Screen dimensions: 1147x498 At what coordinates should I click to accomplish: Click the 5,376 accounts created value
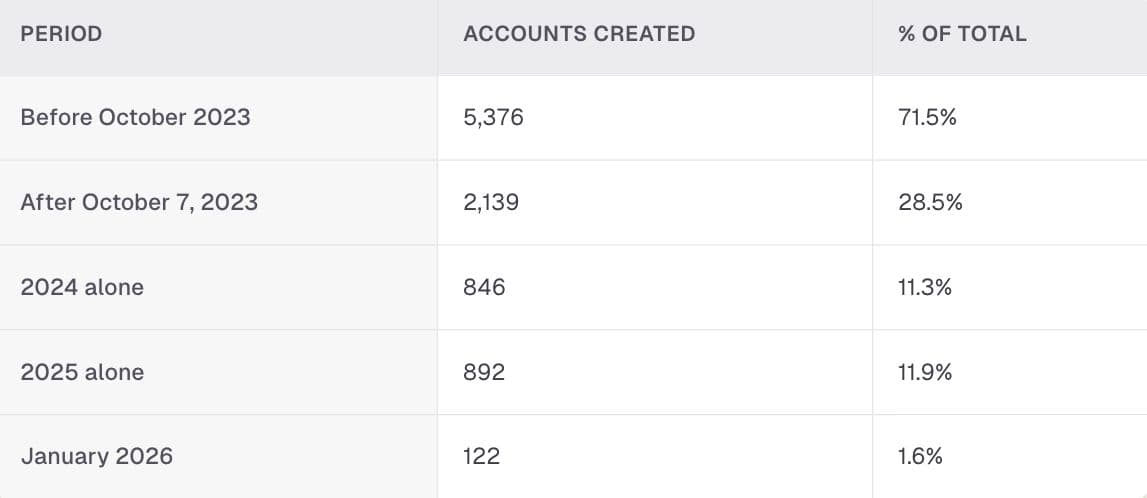(493, 117)
